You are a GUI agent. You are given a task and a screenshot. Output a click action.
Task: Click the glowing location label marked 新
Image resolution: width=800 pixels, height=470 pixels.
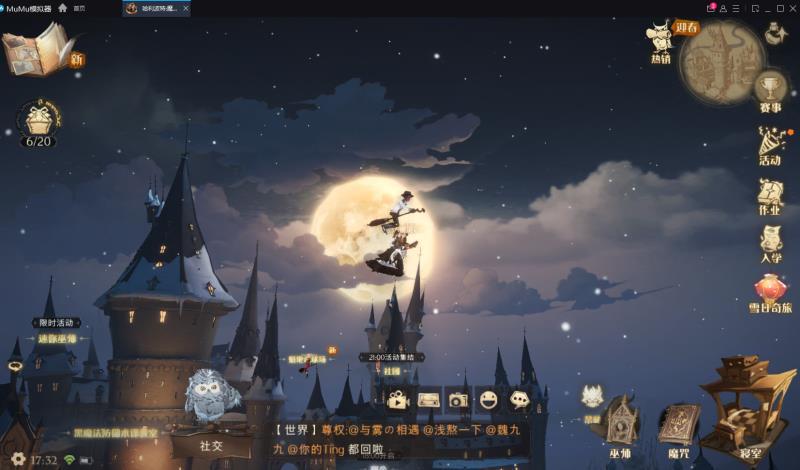click(x=307, y=359)
